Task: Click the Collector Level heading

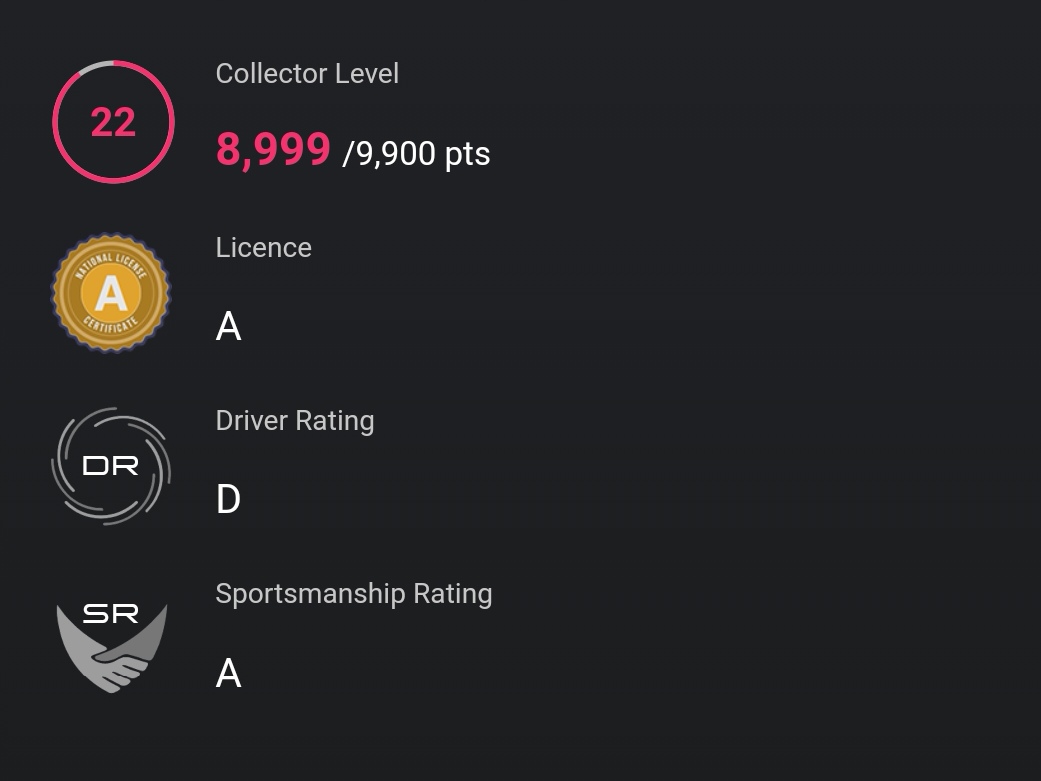Action: pos(307,74)
